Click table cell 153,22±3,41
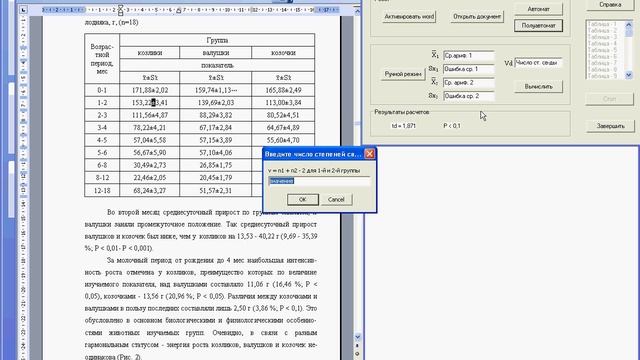The image size is (640, 360). [150, 103]
